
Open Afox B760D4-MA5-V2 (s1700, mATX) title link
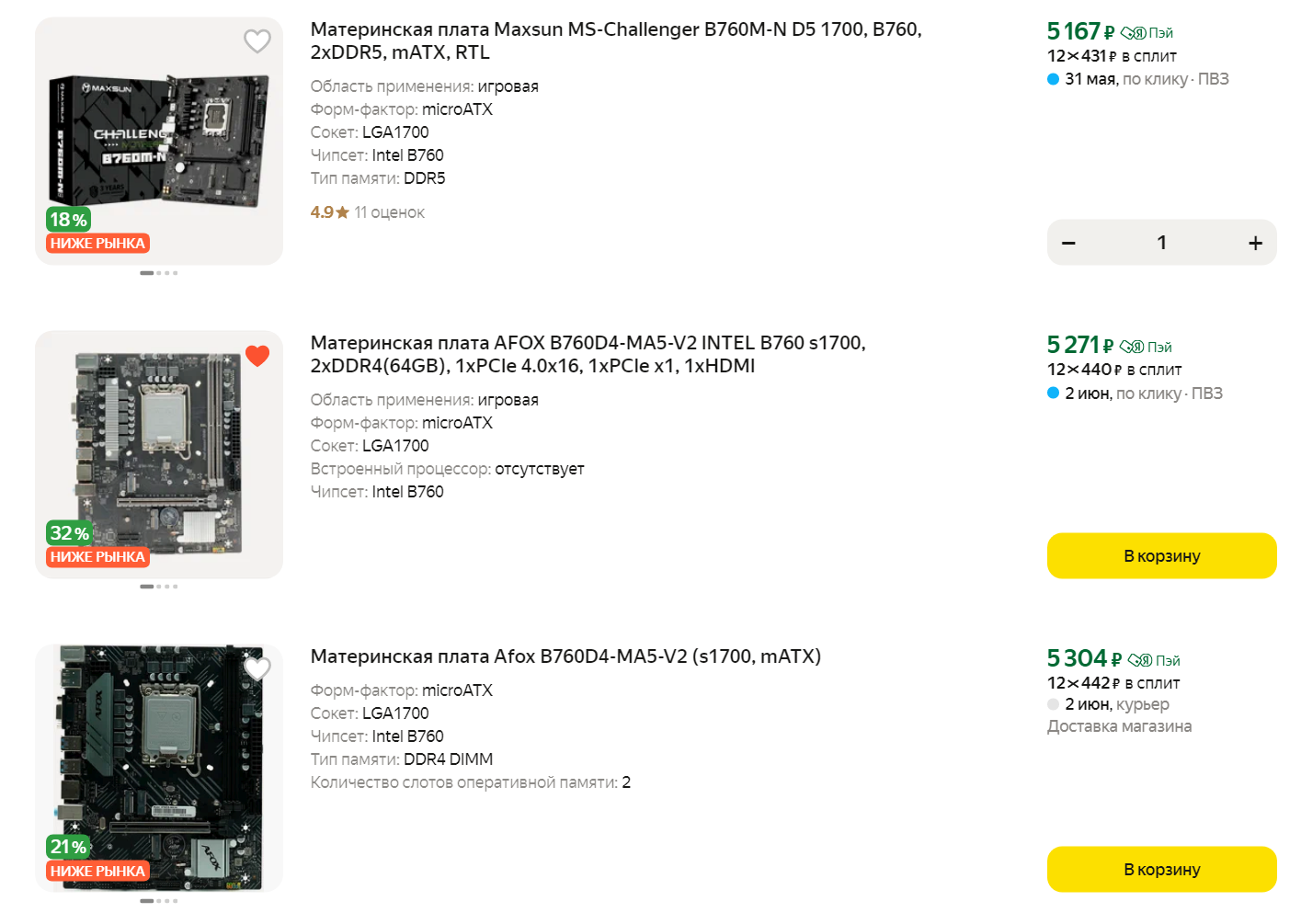point(565,656)
